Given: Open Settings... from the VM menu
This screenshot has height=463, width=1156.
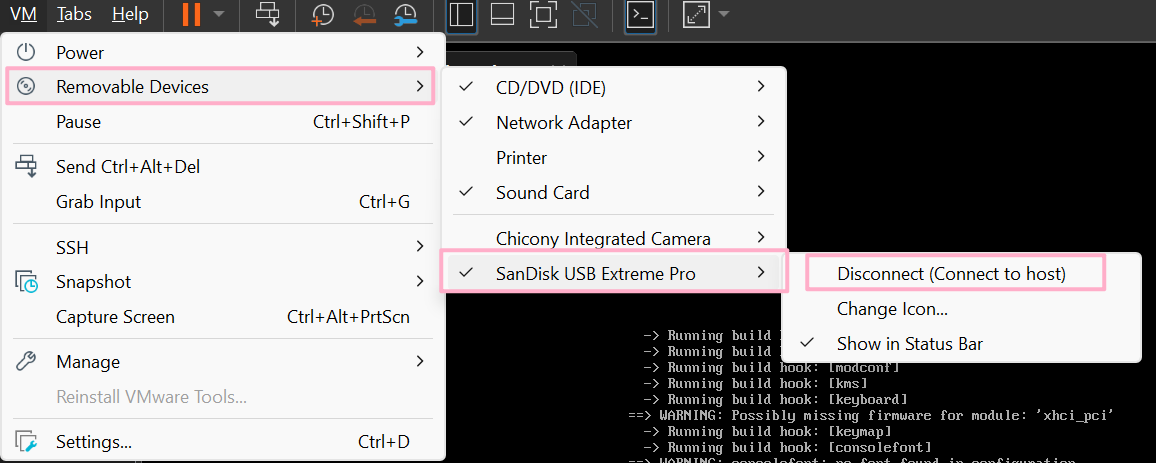Looking at the screenshot, I should point(94,441).
